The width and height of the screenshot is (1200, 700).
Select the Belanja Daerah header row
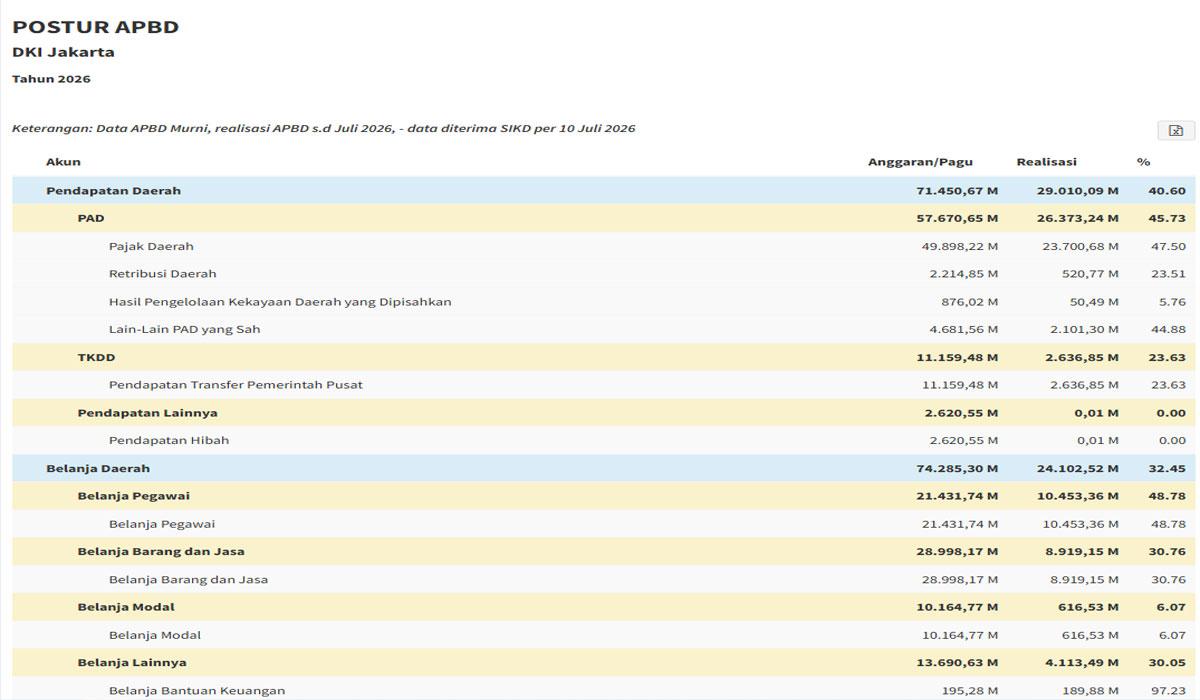coord(604,468)
